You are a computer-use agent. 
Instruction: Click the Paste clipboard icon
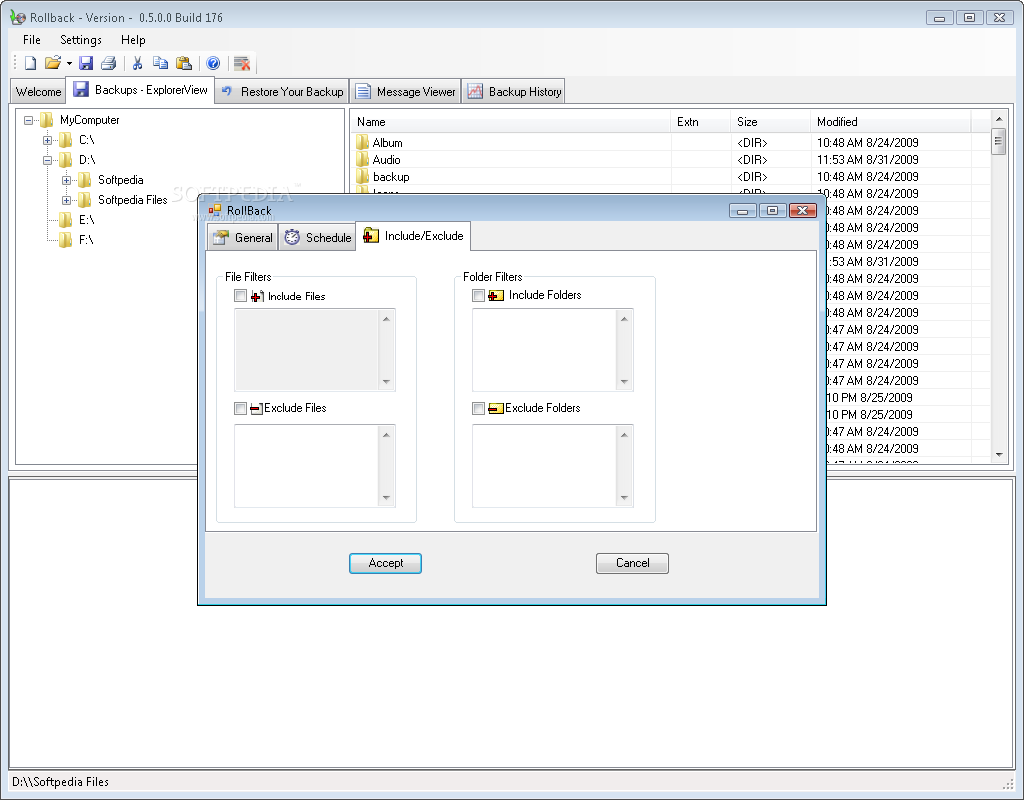click(184, 63)
